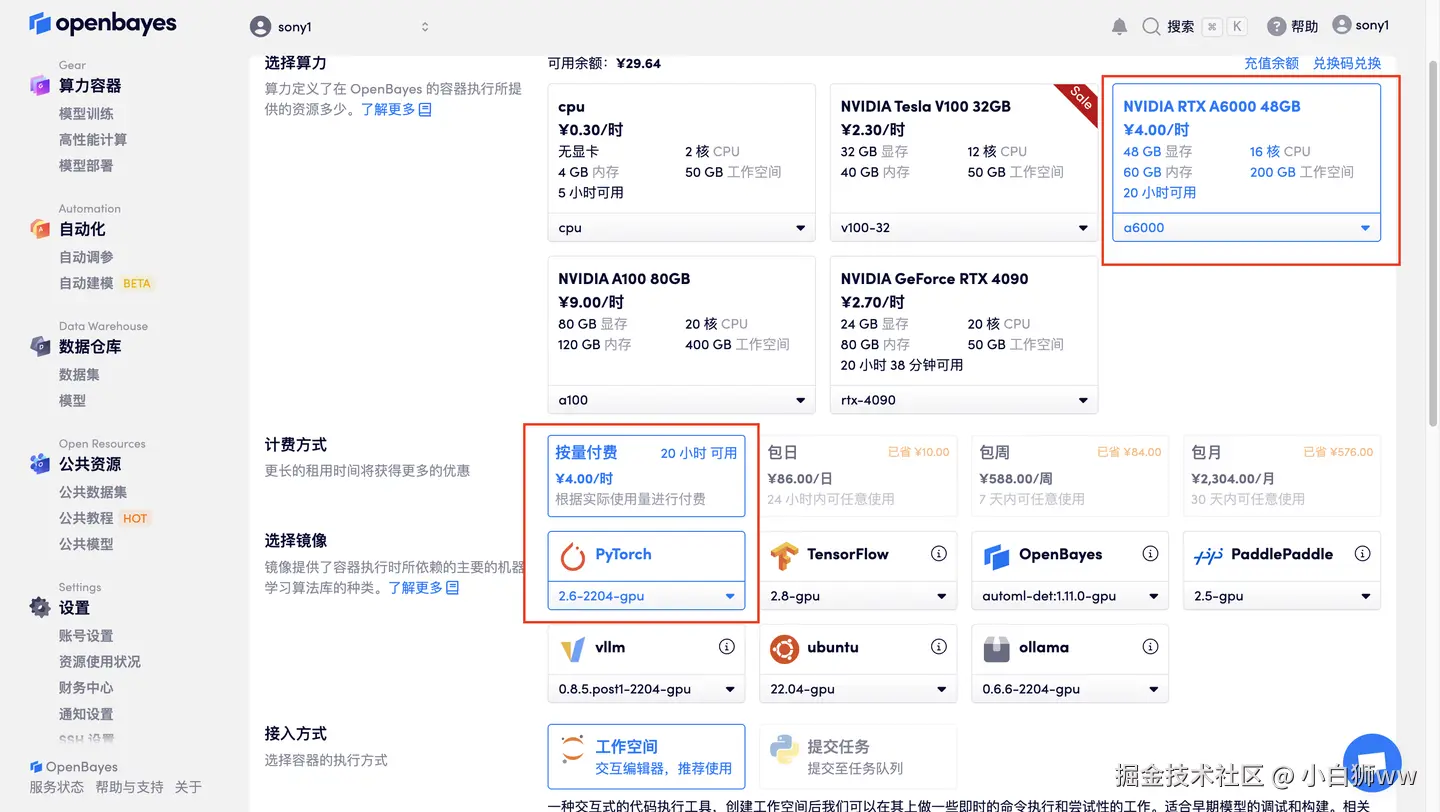Open ubuntu 22.04-gpu version dropdown
Viewport: 1440px width, 812px height.
pyautogui.click(x=858, y=689)
